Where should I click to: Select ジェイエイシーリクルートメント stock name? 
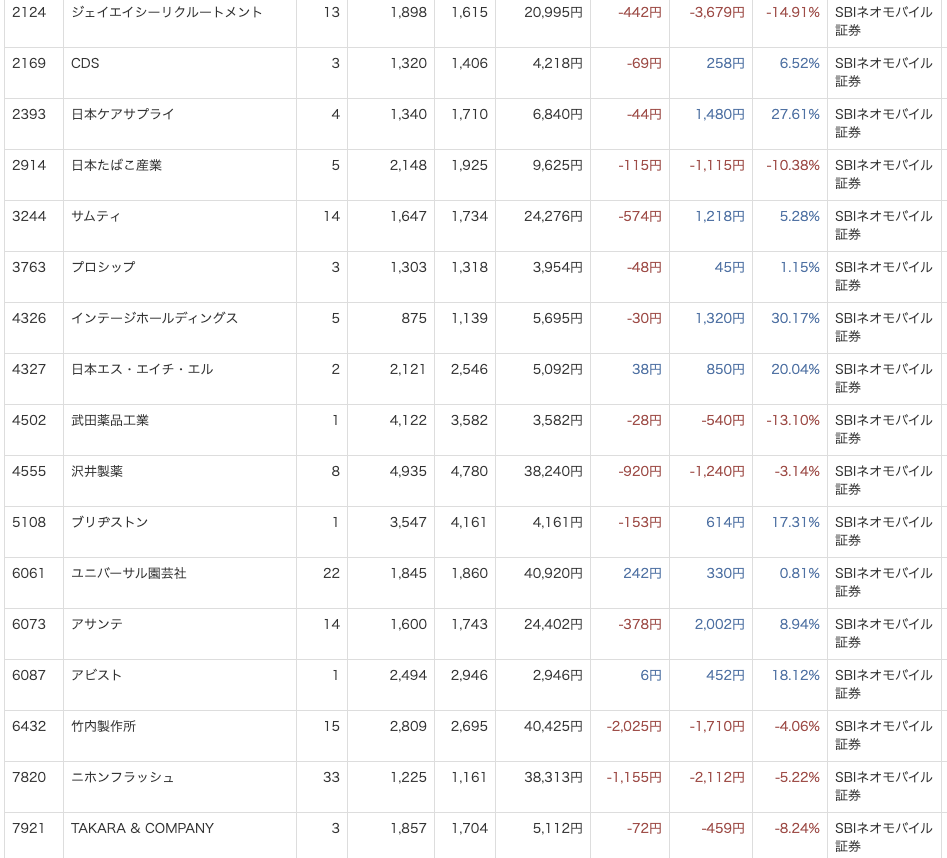coord(167,12)
